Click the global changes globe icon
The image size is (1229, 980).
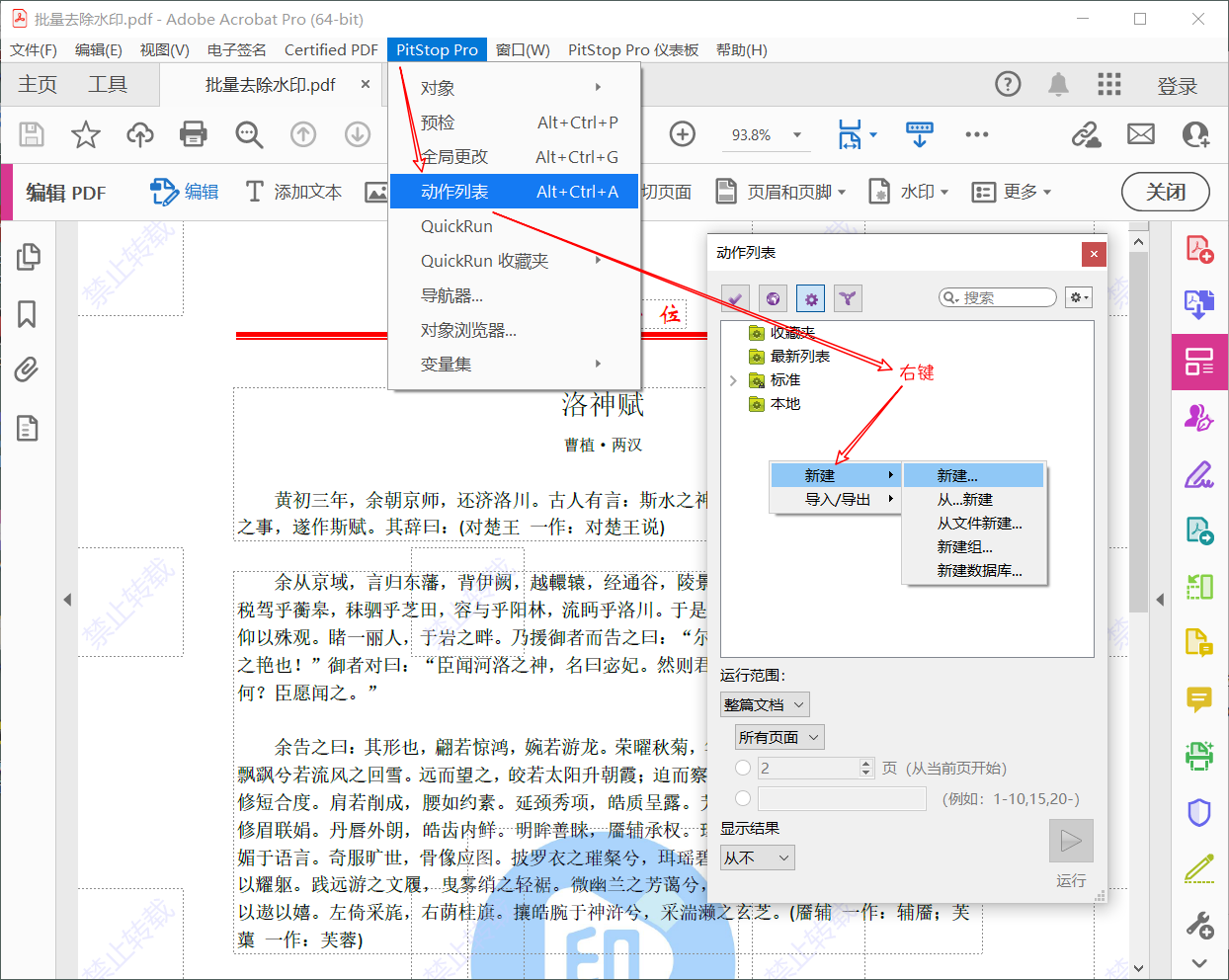tap(773, 297)
